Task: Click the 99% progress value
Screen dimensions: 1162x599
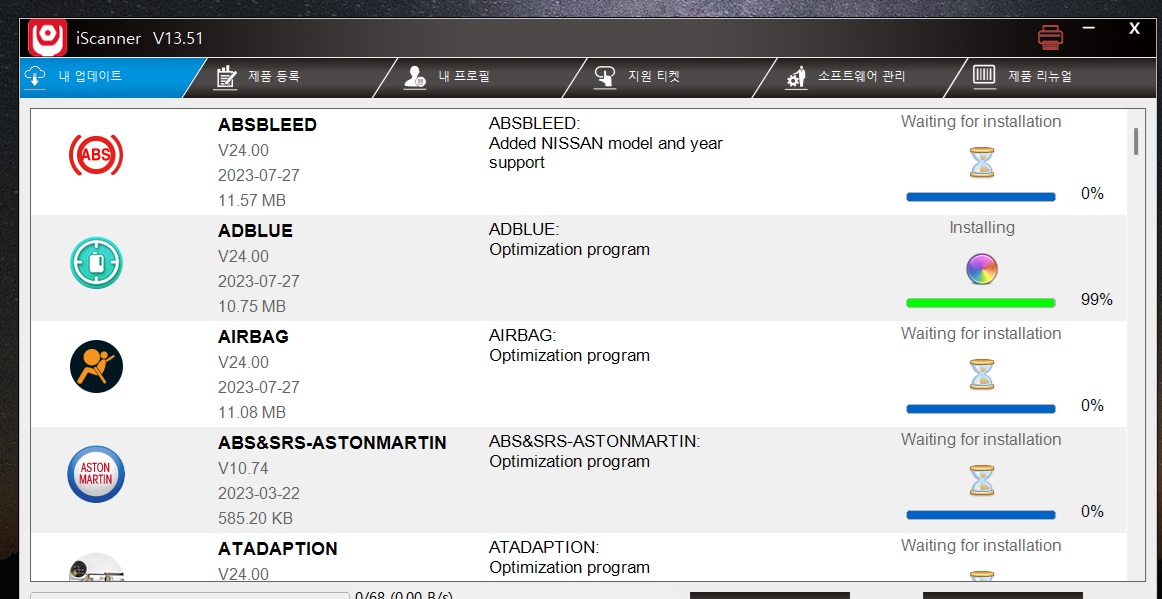Action: (1097, 300)
